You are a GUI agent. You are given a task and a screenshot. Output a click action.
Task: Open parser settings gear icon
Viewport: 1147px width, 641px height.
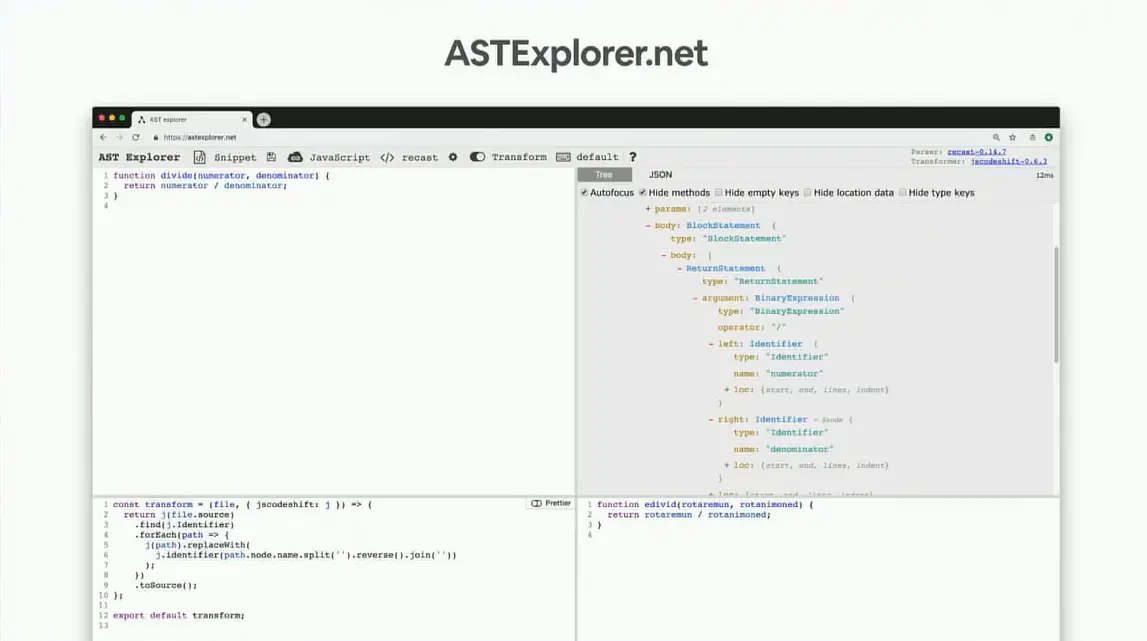pos(453,157)
